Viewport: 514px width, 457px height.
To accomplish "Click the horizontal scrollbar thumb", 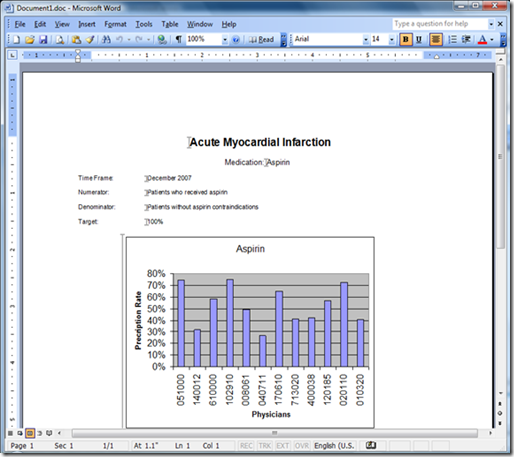I will 275,433.
